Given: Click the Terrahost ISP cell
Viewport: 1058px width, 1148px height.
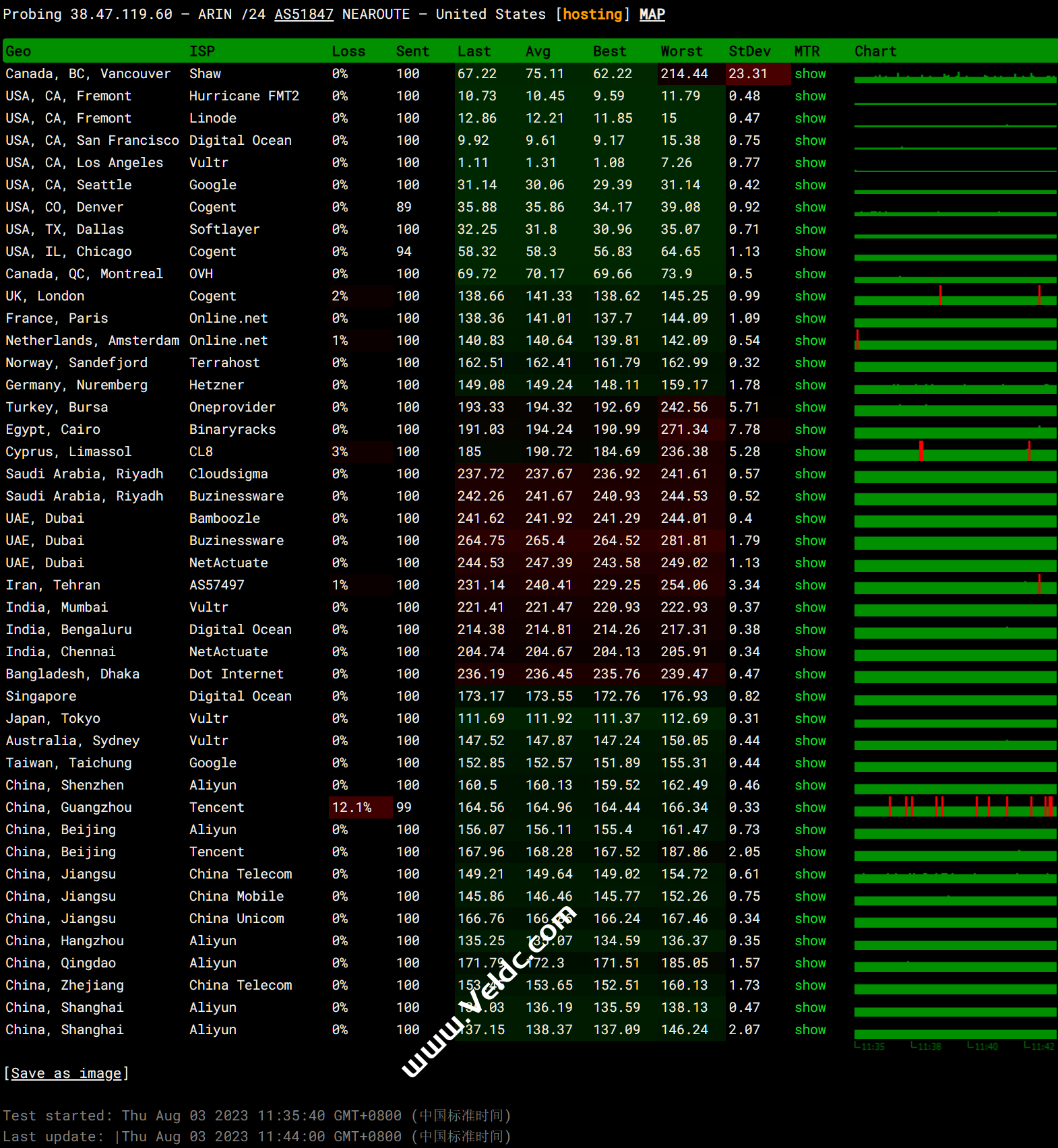Looking at the screenshot, I should [224, 362].
